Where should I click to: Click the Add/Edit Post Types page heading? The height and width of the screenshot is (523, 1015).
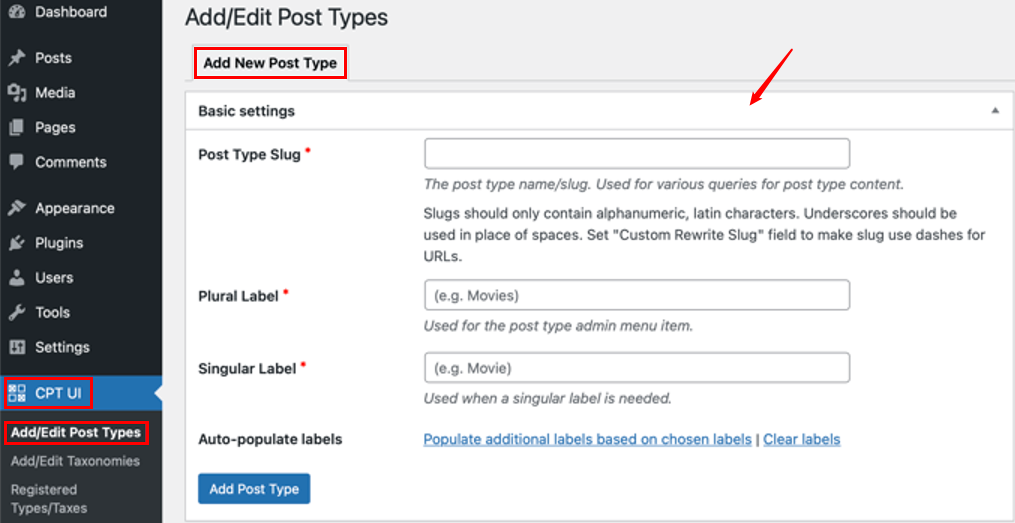pos(286,17)
